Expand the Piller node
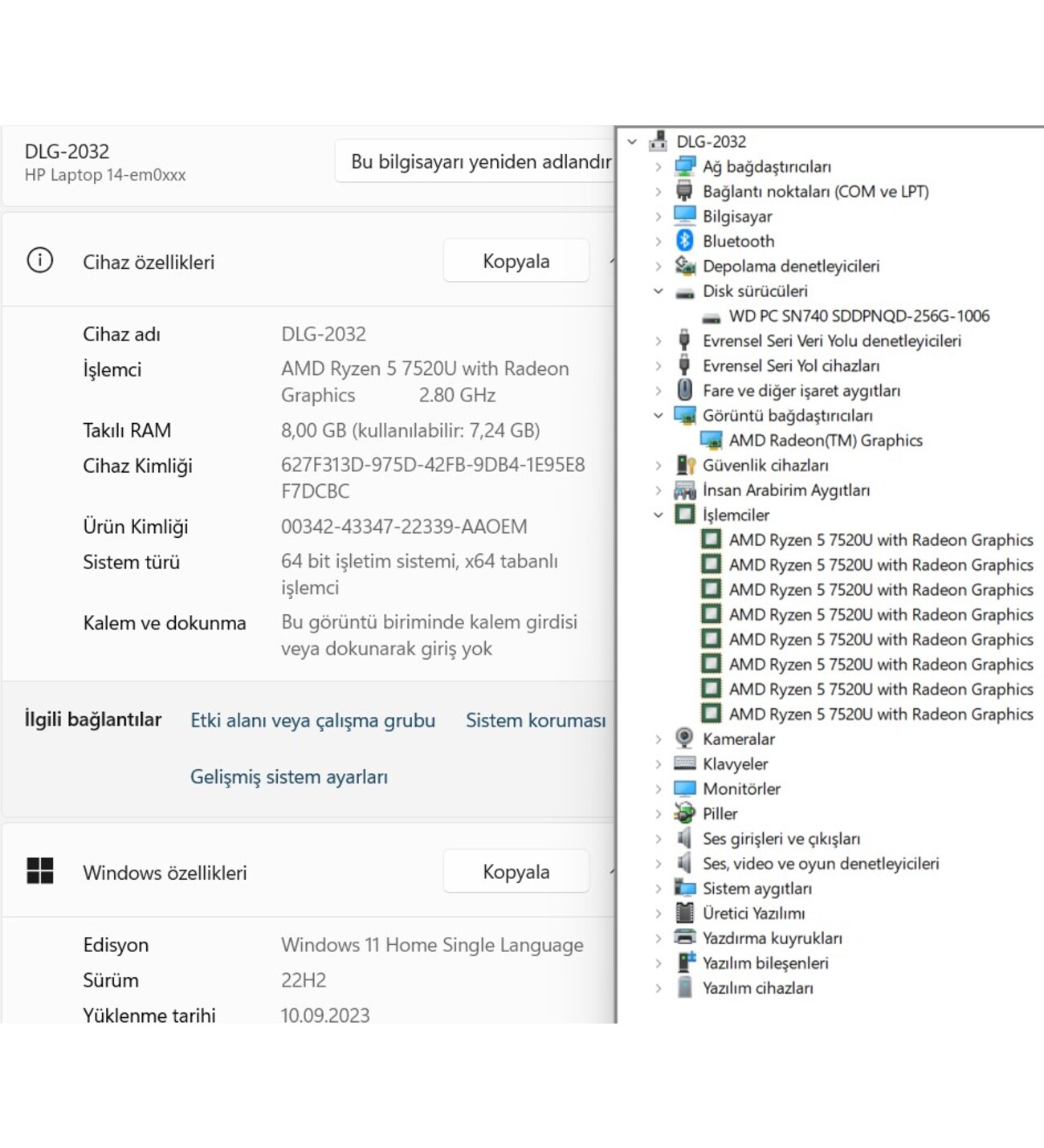This screenshot has height=1148, width=1044. 659,814
